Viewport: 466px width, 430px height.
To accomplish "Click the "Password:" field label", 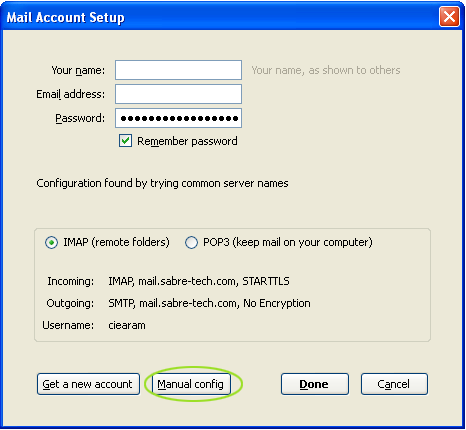I will pos(80,118).
